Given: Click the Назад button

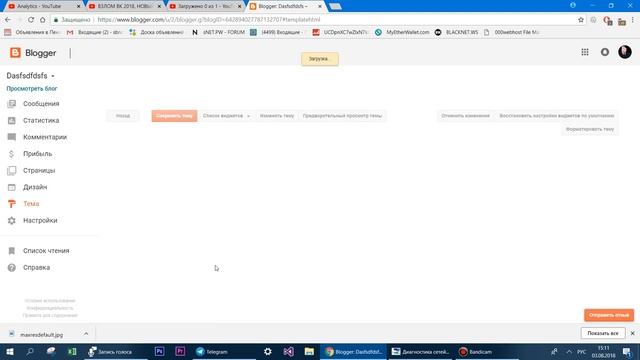Looking at the screenshot, I should [123, 116].
